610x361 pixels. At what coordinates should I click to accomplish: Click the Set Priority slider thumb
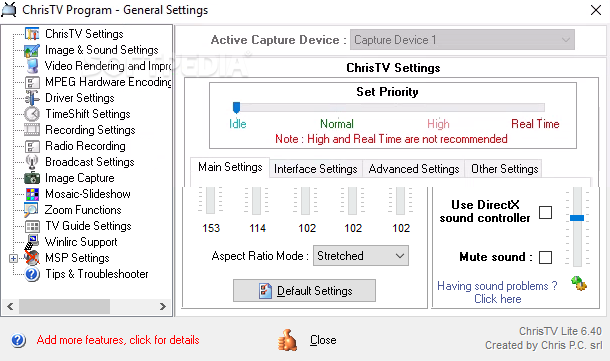tap(236, 107)
